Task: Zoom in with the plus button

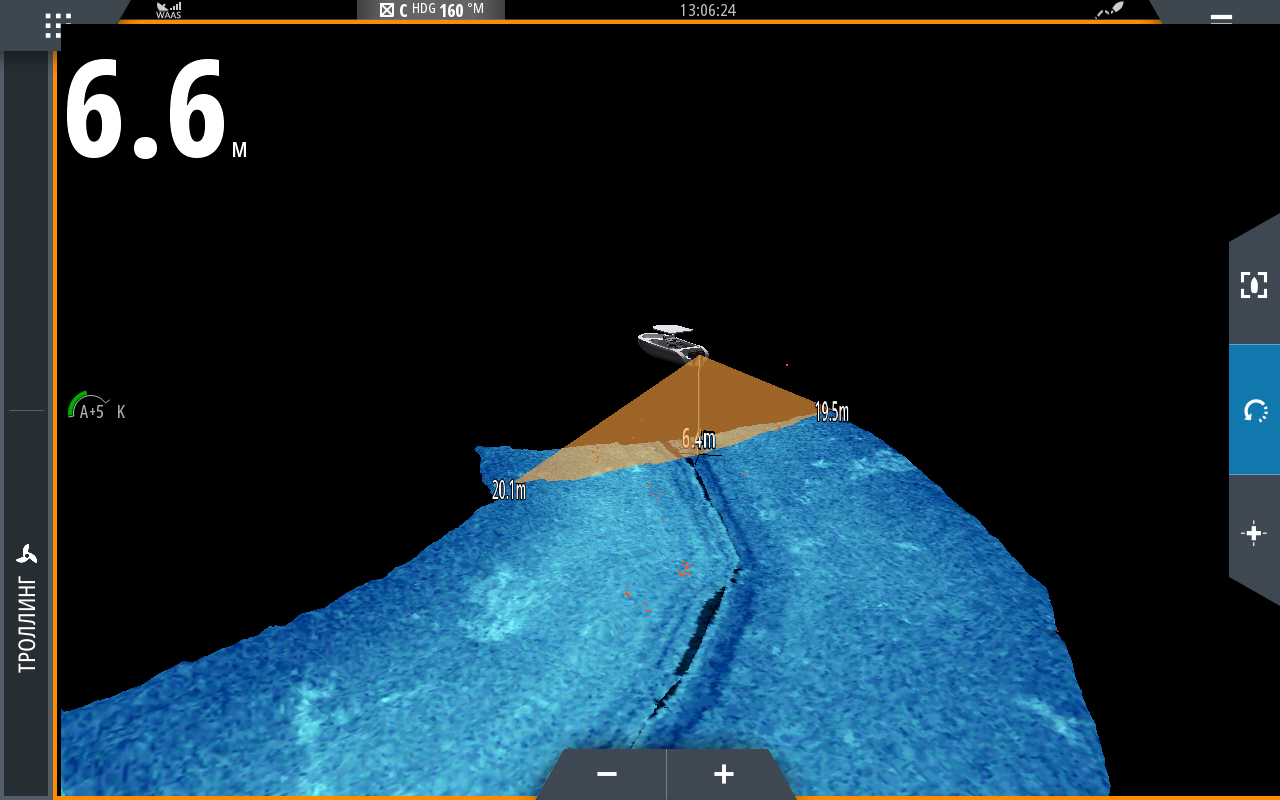Action: point(724,774)
